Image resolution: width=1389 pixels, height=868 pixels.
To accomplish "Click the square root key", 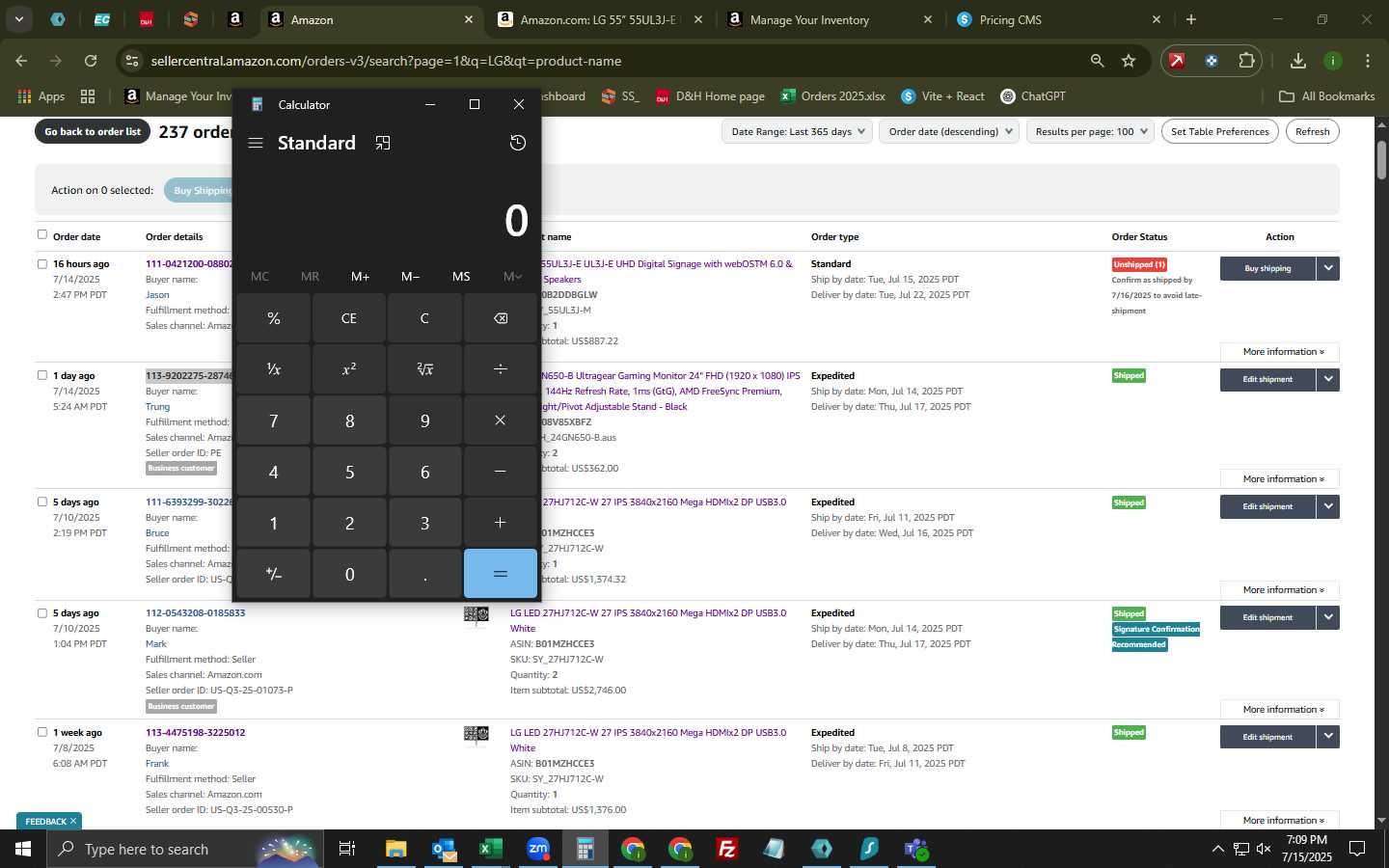I will pos(424,369).
